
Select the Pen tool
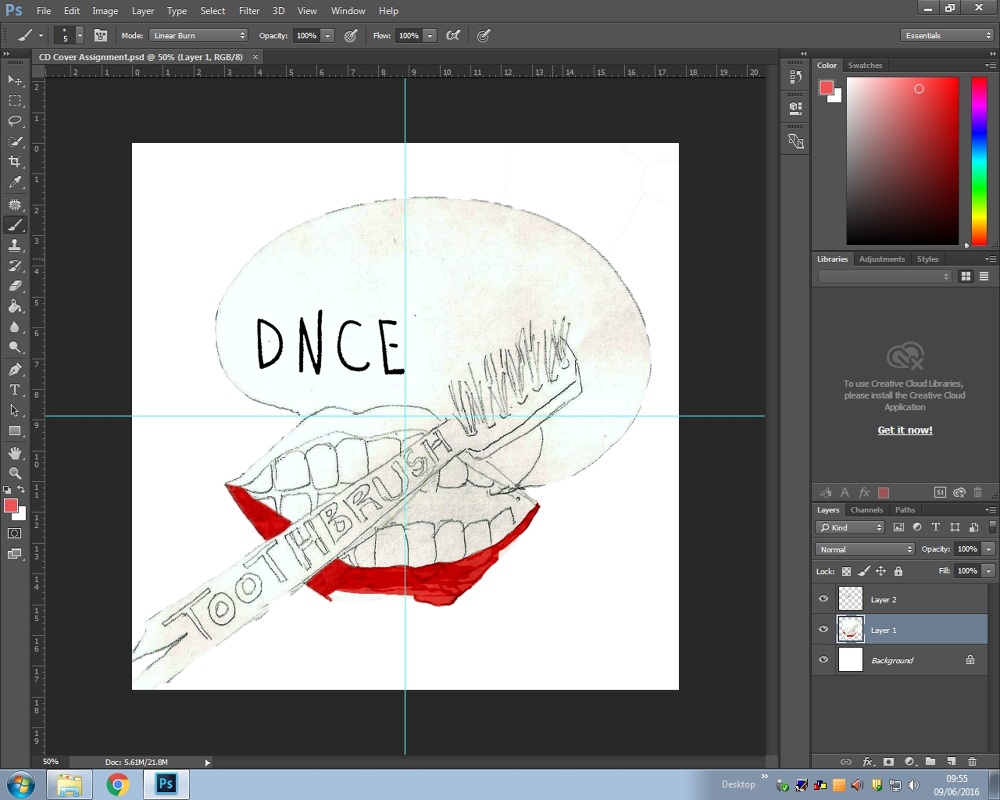(15, 369)
